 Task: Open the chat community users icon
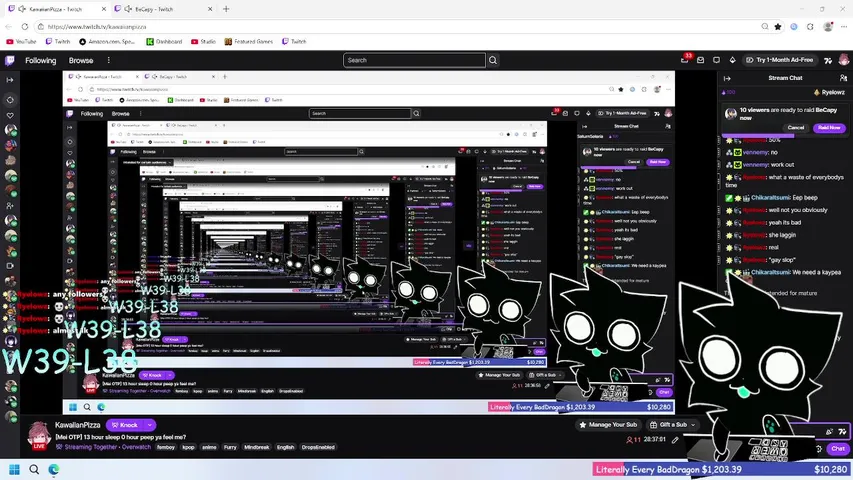coord(843,78)
